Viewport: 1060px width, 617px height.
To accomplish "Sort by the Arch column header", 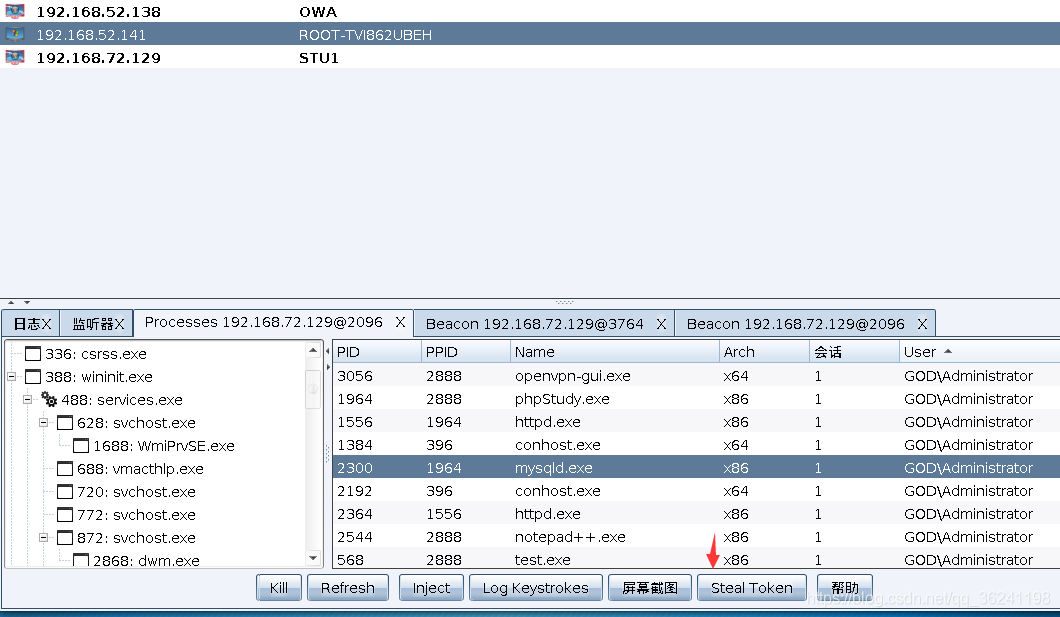I will (764, 351).
